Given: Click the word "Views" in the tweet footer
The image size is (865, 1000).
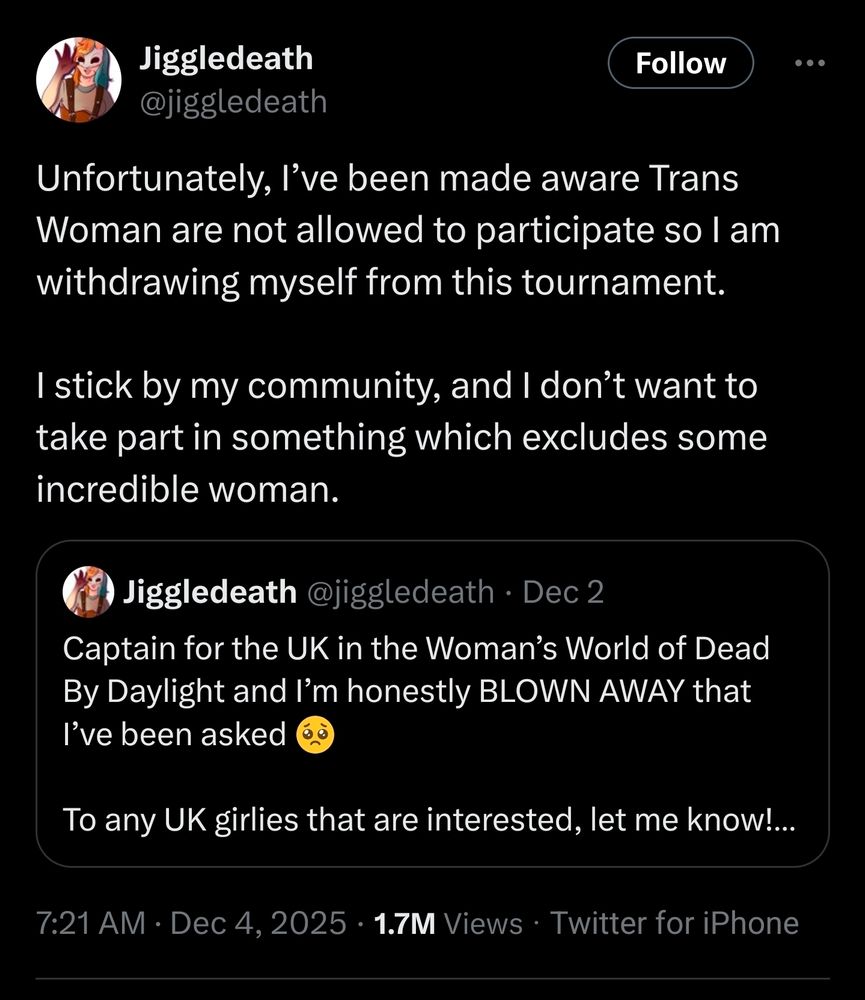Looking at the screenshot, I should pos(483,922).
